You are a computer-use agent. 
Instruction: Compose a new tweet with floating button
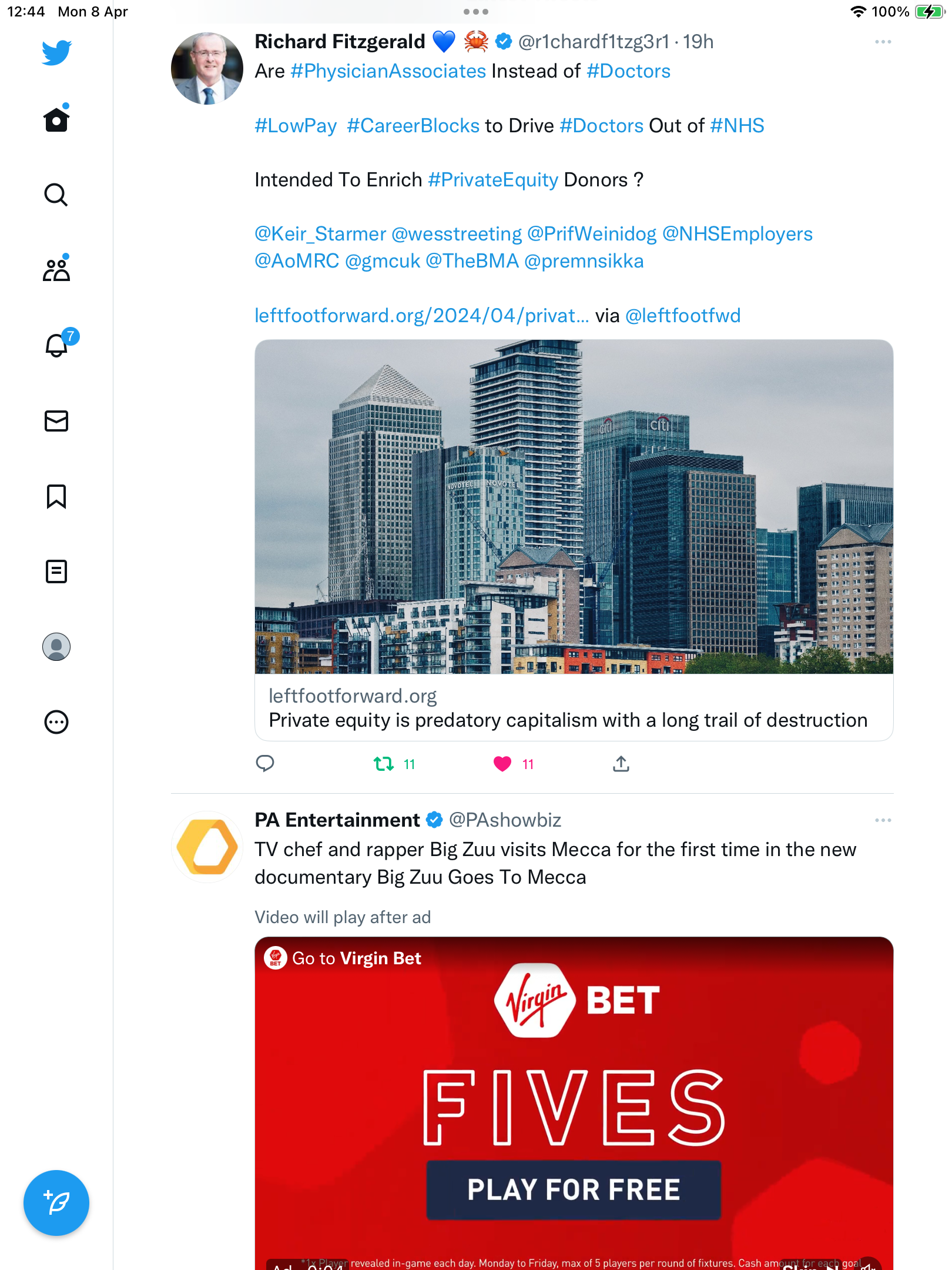[x=56, y=1203]
